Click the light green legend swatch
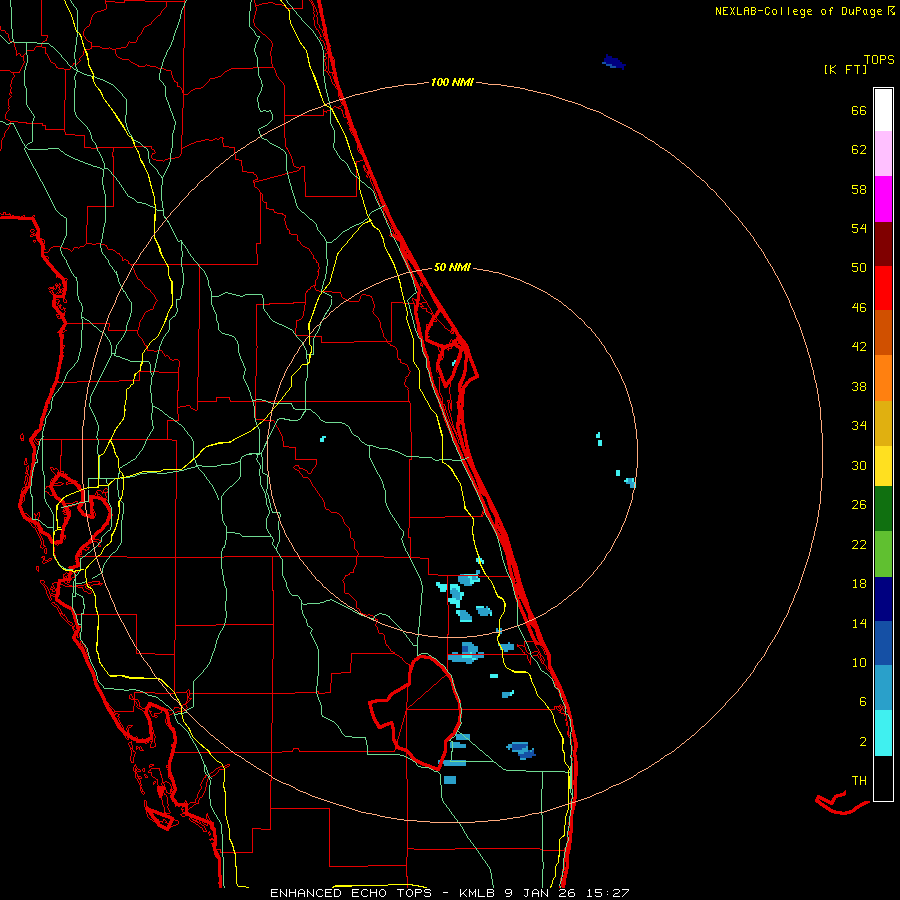Screen dimensions: 900x900 pyautogui.click(x=883, y=554)
